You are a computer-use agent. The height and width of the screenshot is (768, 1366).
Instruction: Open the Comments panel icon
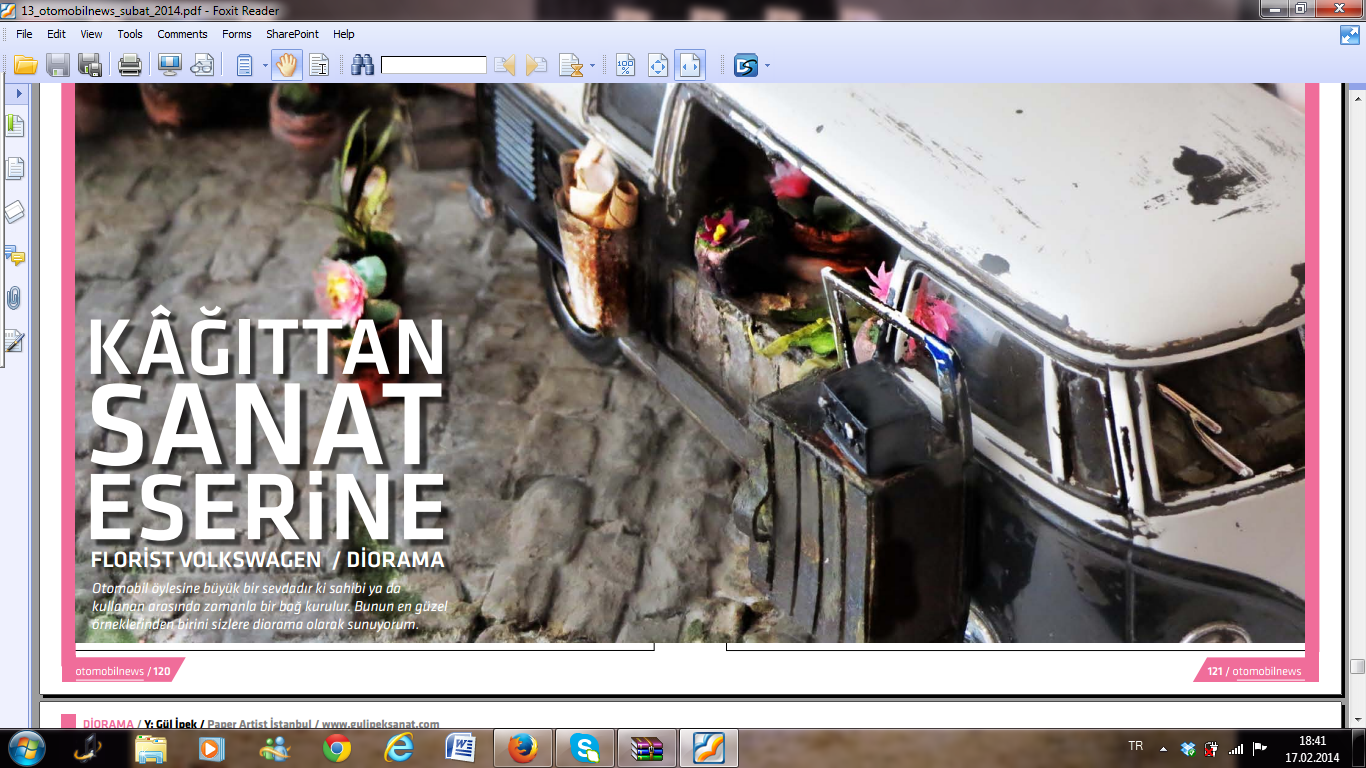[x=14, y=256]
